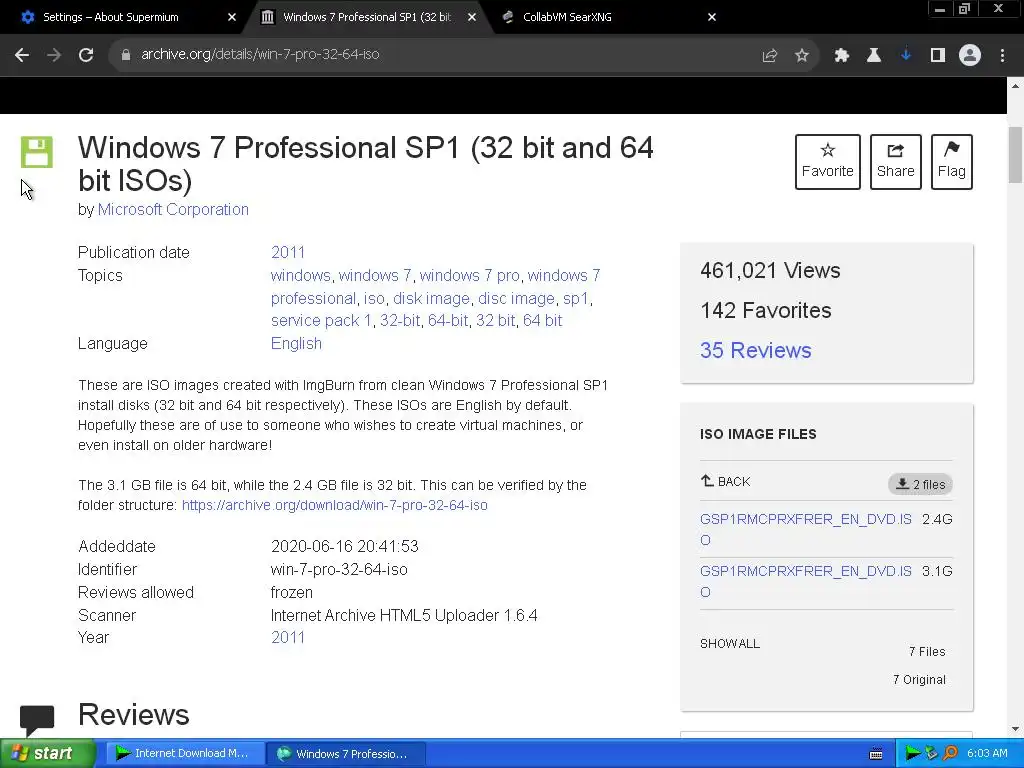Click the magnifier tray icon
Image resolution: width=1024 pixels, height=768 pixels.
(x=950, y=754)
